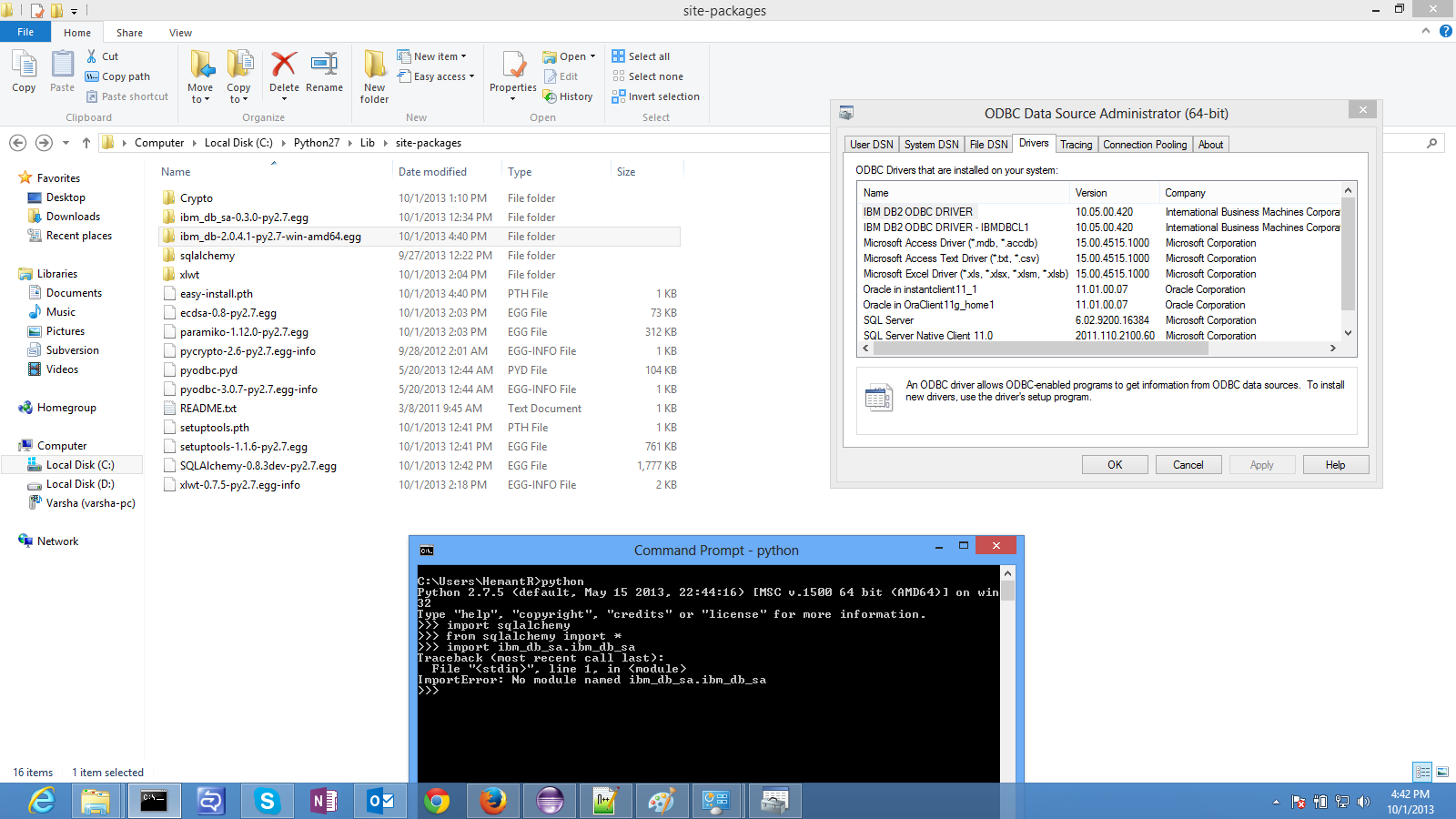Create a New folder from the ribbon

click(x=374, y=77)
